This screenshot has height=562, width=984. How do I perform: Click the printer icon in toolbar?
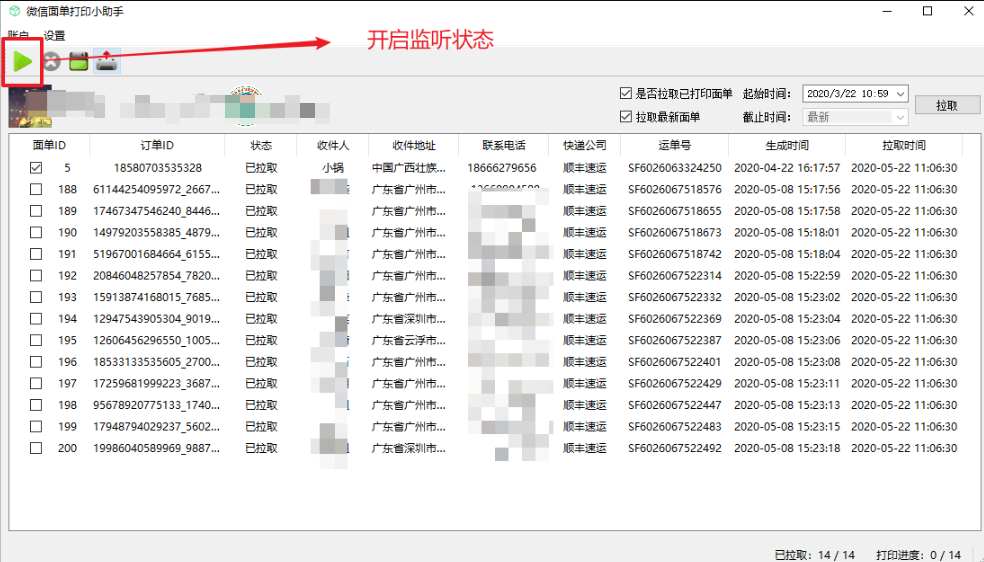pos(107,61)
